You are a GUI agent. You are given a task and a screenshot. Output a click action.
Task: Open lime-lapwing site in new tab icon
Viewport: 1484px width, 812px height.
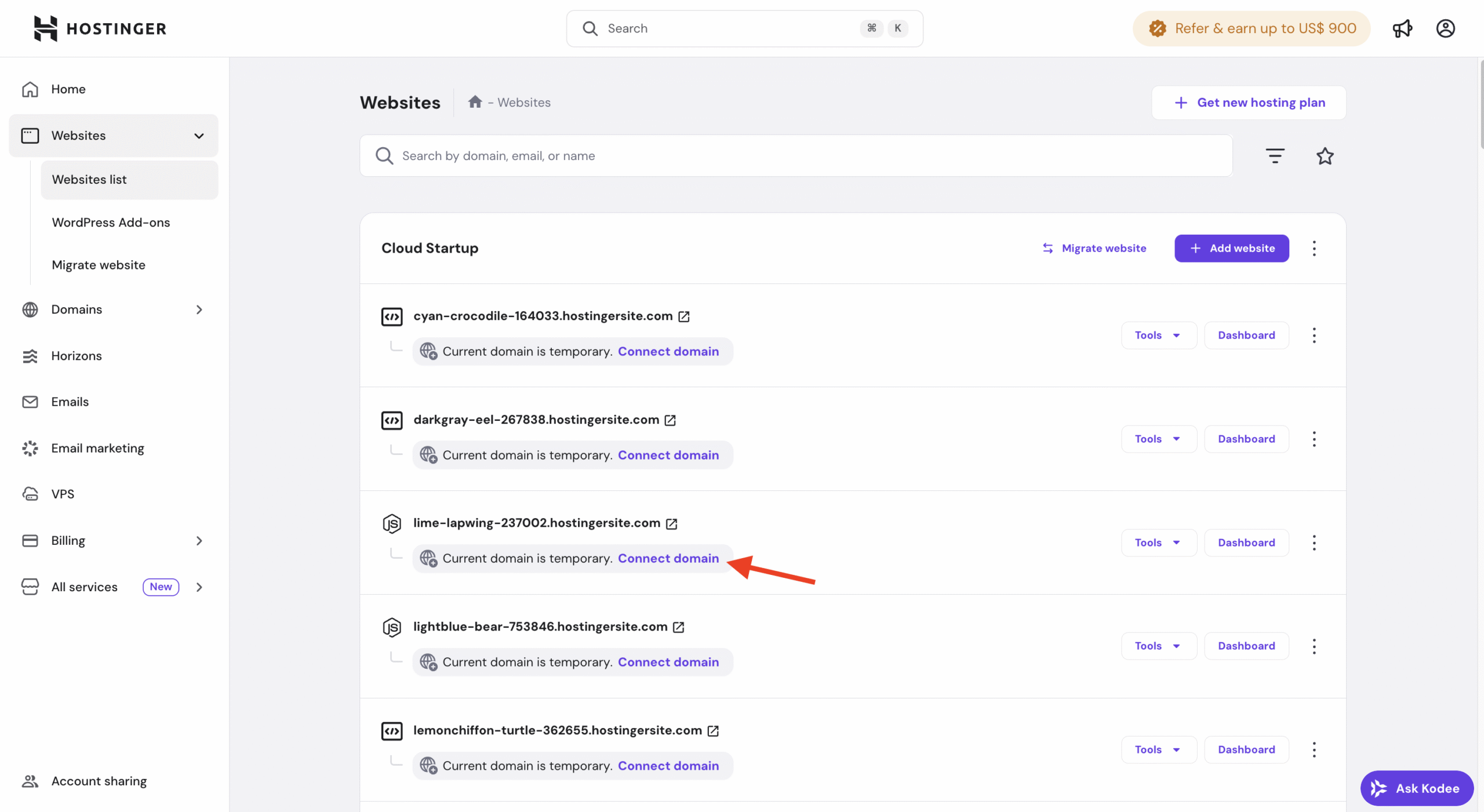pos(672,523)
